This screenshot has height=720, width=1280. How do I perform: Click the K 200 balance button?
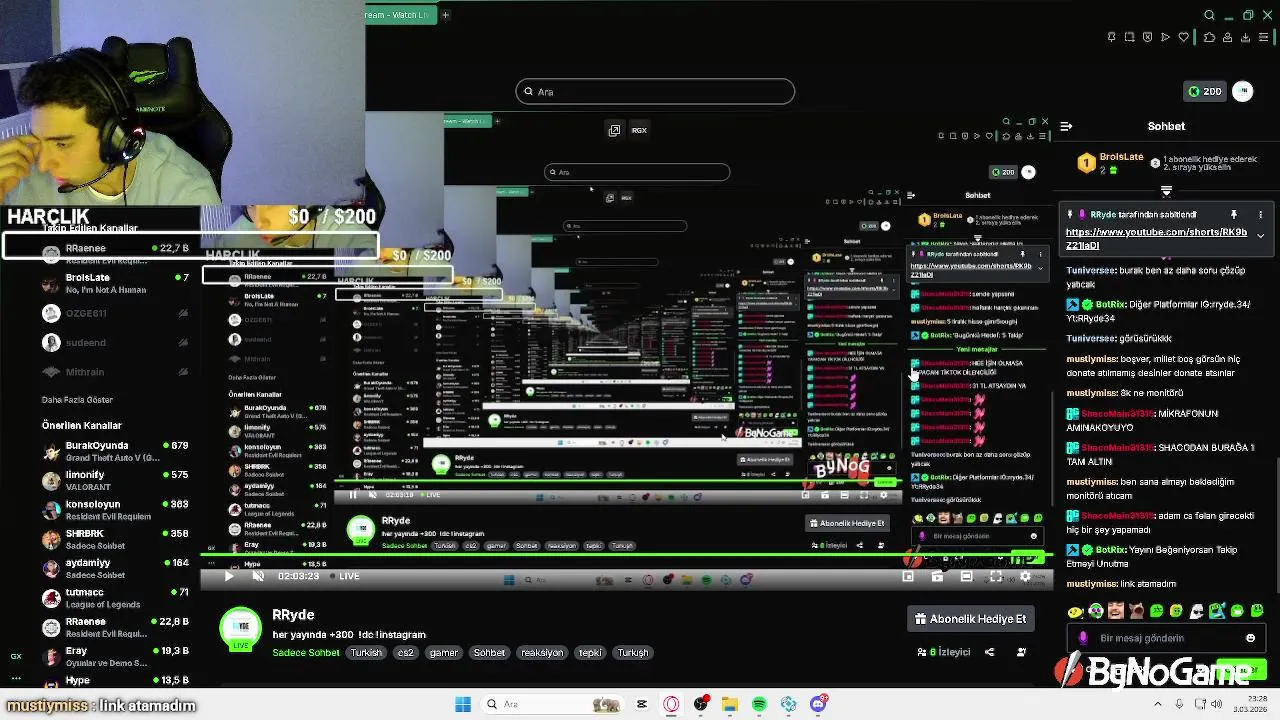(x=1204, y=91)
